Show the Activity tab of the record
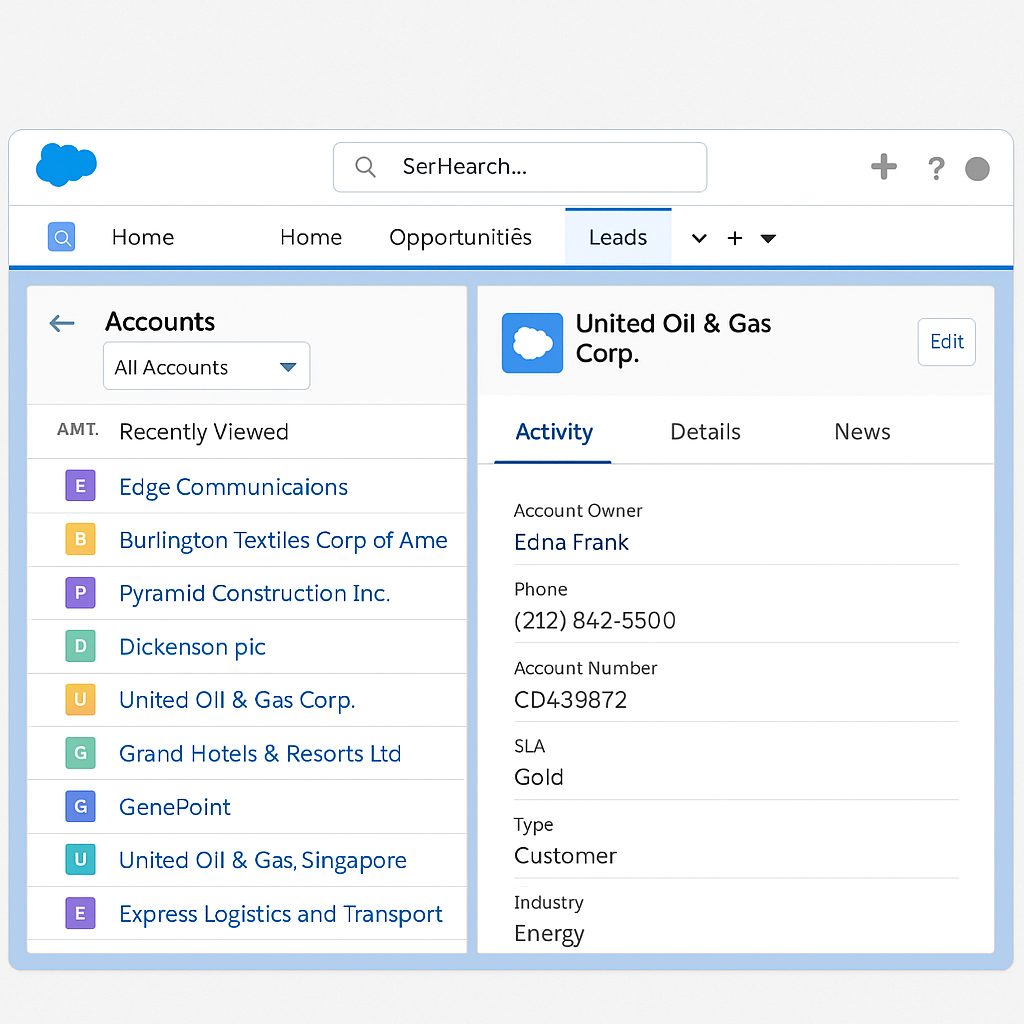 point(554,432)
